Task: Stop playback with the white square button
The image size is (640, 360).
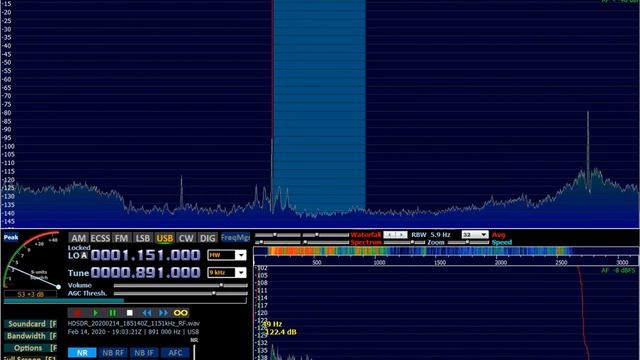Action: (x=129, y=313)
